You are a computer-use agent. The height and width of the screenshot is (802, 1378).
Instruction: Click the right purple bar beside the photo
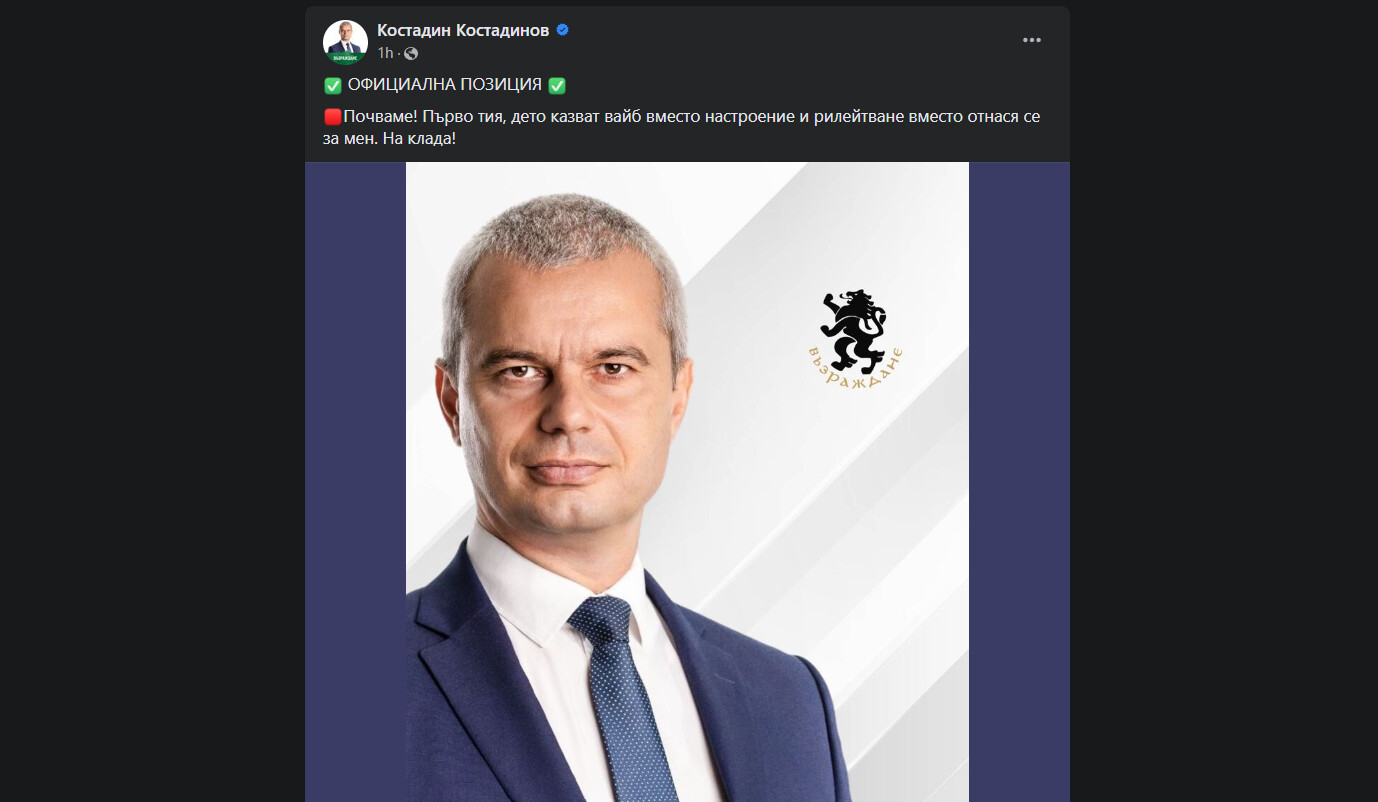pyautogui.click(x=1019, y=480)
